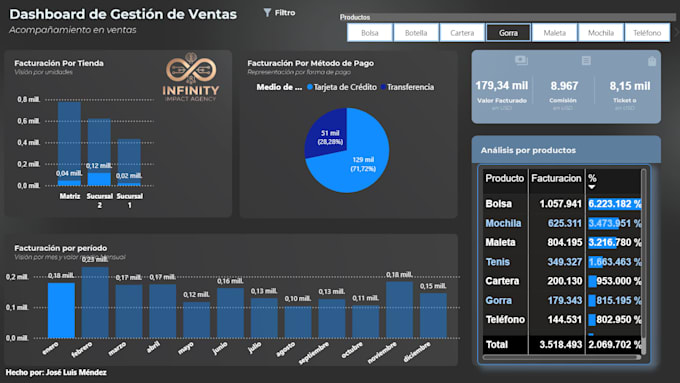Click the Bolsa row in product table

tap(562, 204)
